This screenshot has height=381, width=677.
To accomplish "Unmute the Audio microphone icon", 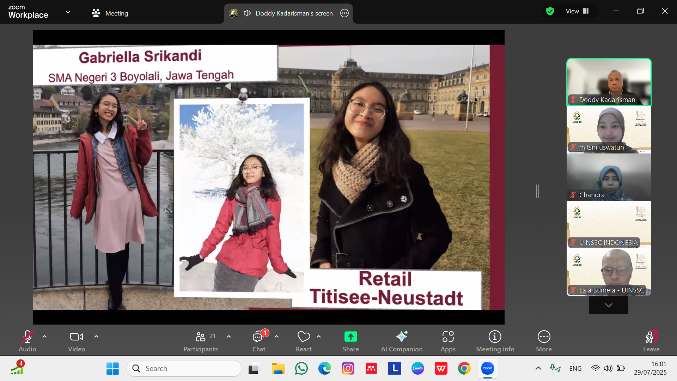I will [28, 337].
